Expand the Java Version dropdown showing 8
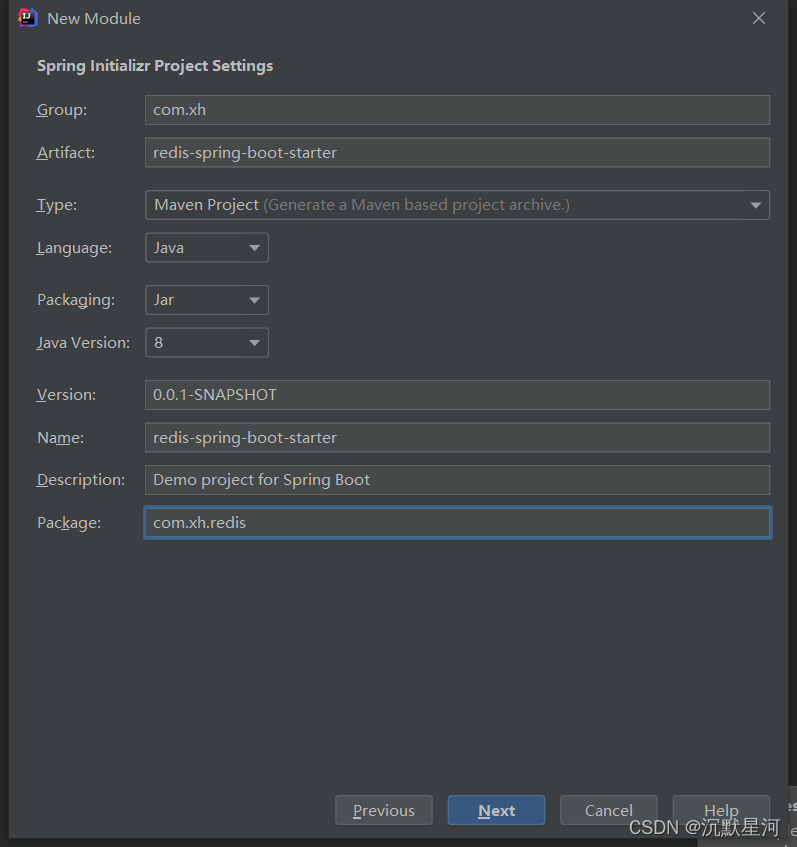 (x=207, y=342)
